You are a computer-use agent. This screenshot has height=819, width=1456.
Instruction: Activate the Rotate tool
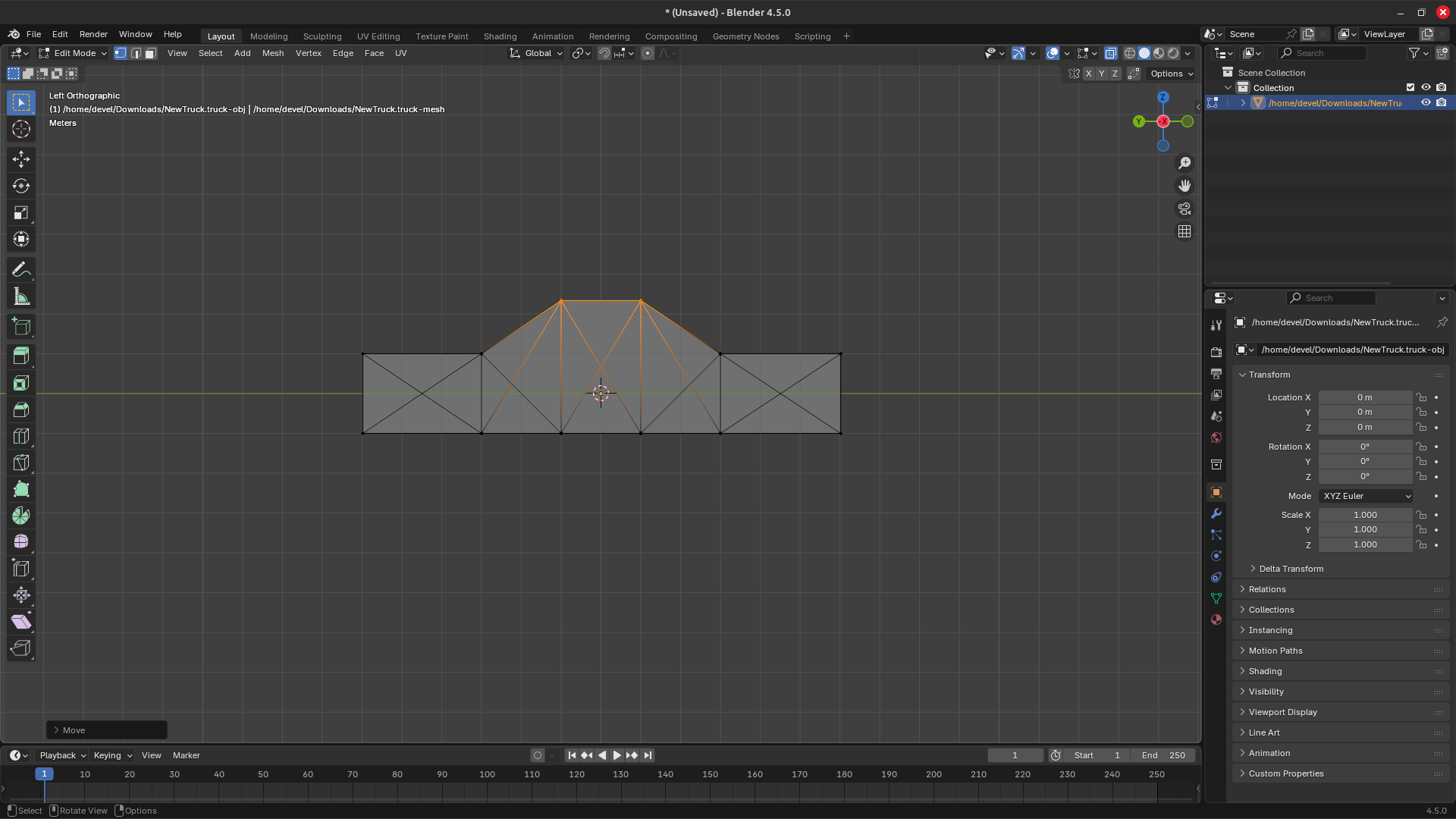click(21, 186)
